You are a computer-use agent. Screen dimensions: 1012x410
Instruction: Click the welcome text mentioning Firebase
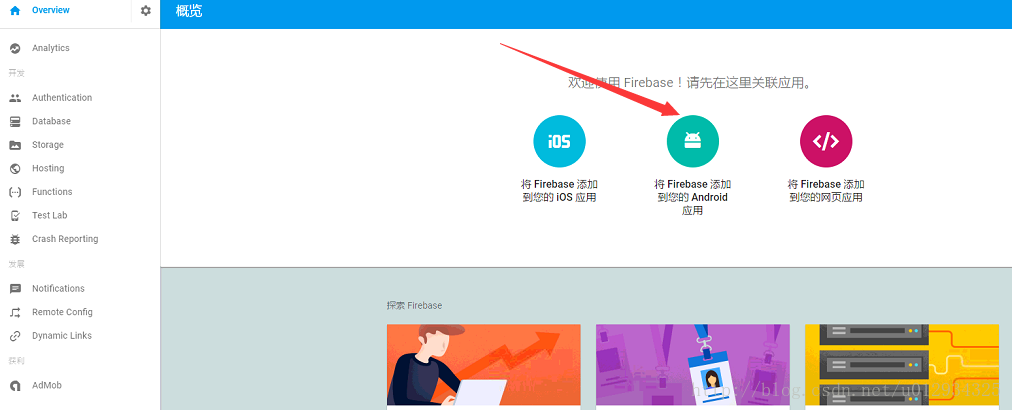(x=689, y=83)
